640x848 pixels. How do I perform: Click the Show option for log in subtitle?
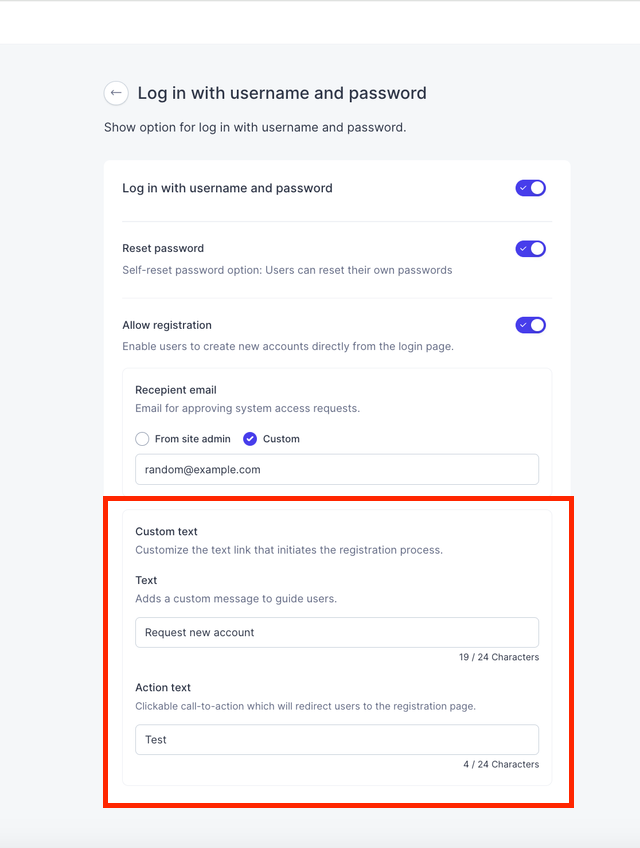(x=255, y=128)
